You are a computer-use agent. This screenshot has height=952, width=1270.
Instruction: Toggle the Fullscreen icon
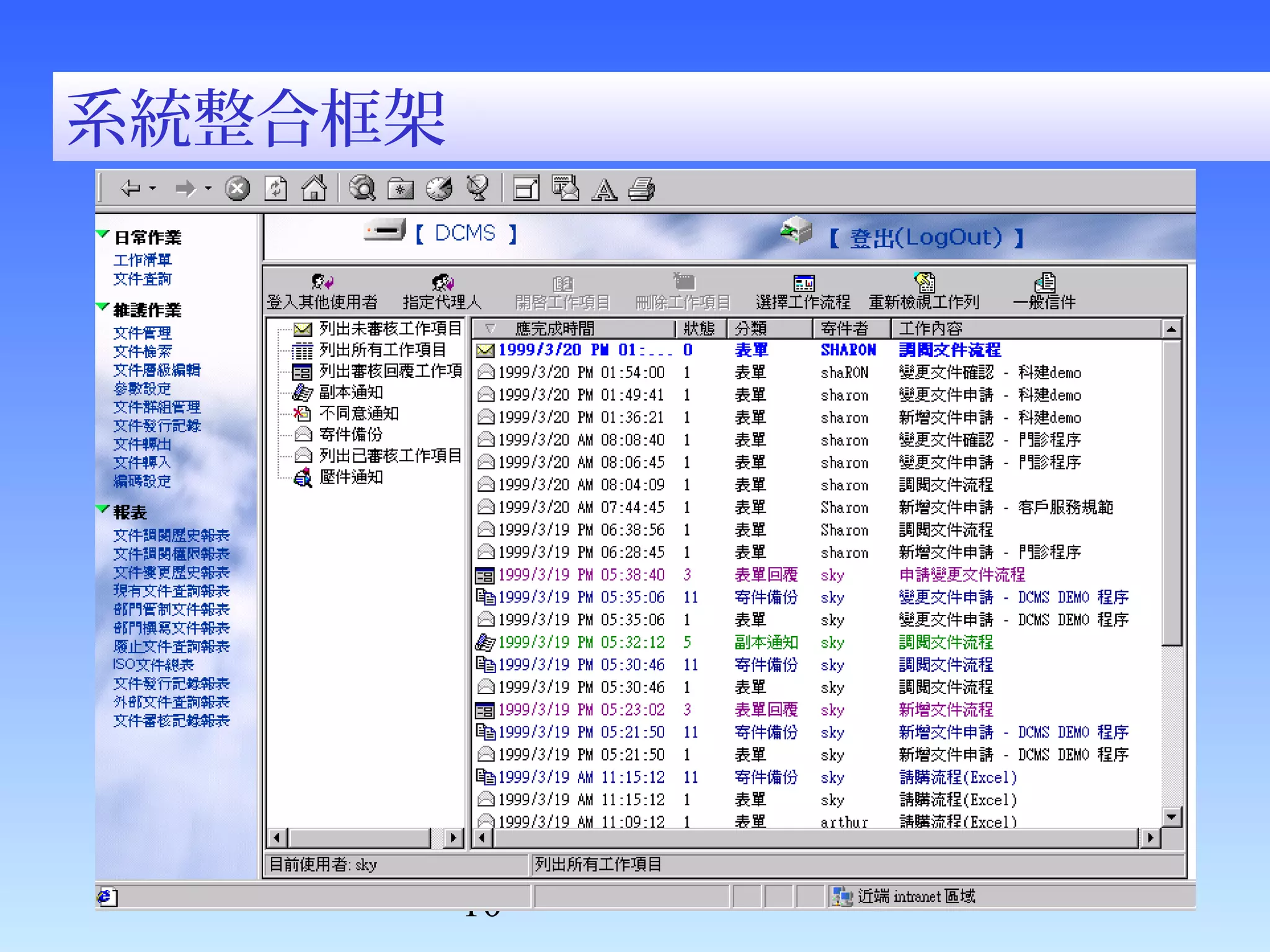tap(526, 188)
